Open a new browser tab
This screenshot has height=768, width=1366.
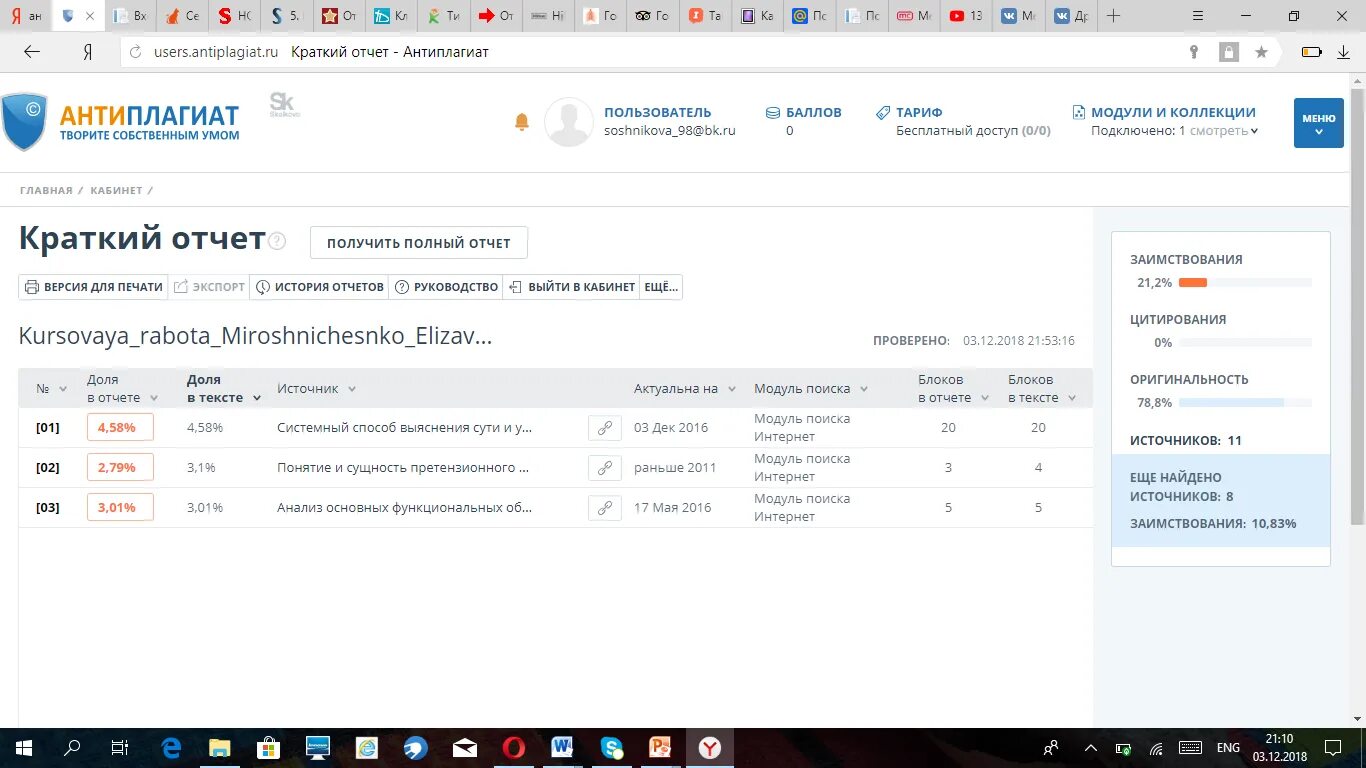pos(1113,16)
